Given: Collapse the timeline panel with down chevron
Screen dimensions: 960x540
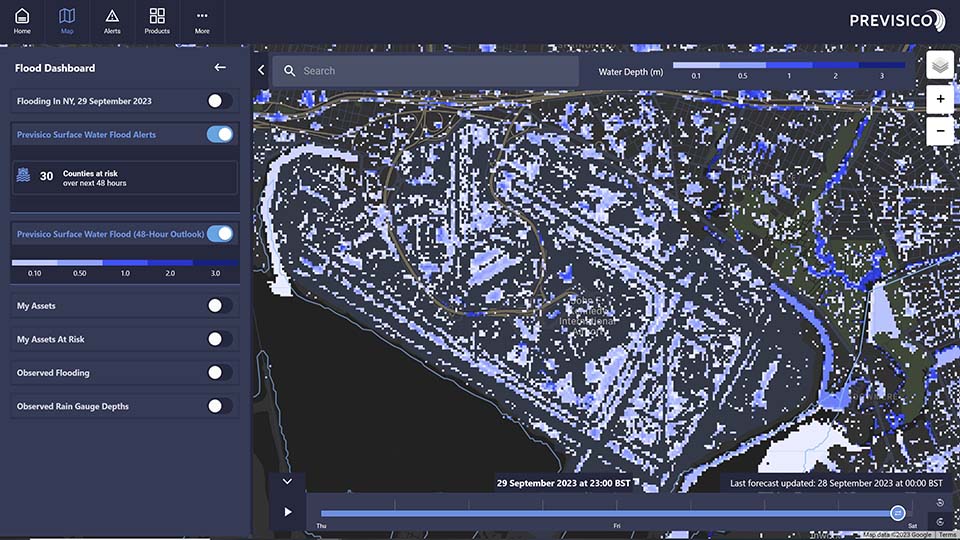Looking at the screenshot, I should (287, 481).
